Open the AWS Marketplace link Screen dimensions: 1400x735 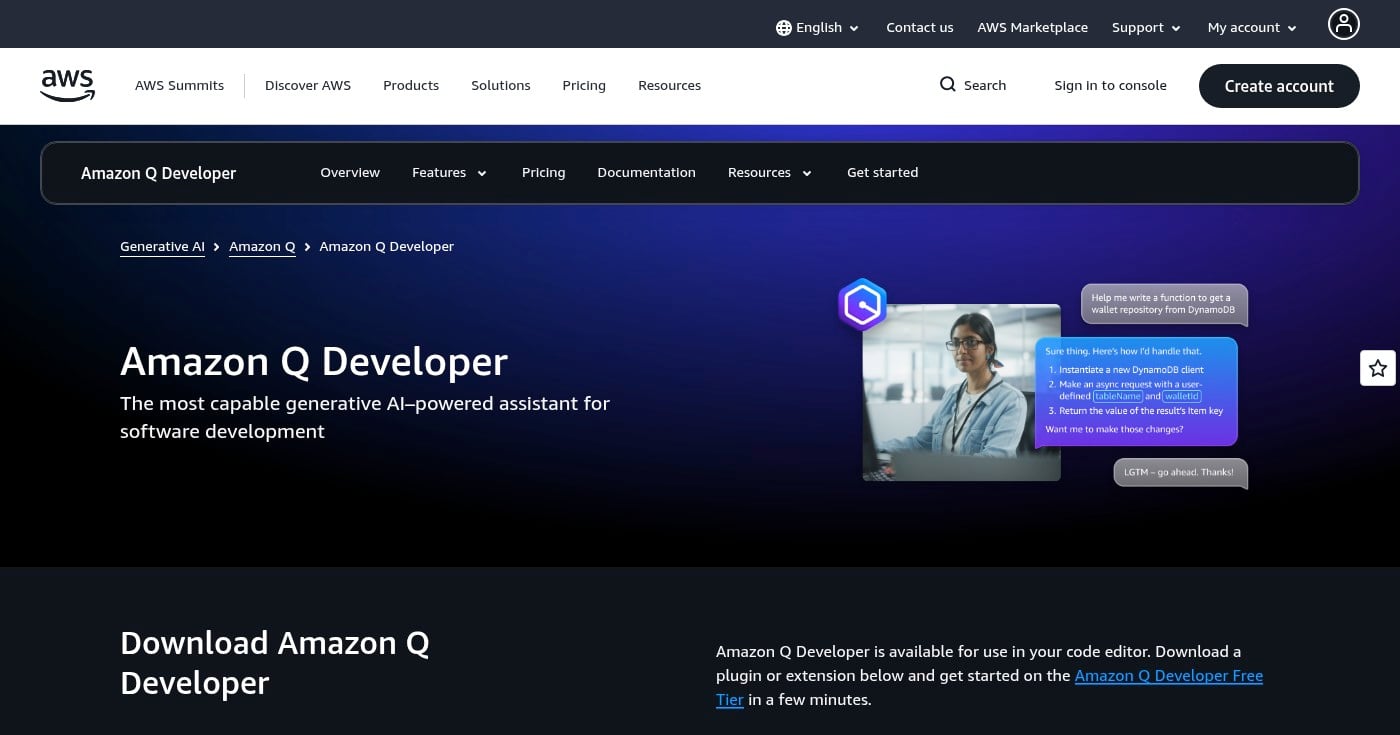tap(1032, 28)
